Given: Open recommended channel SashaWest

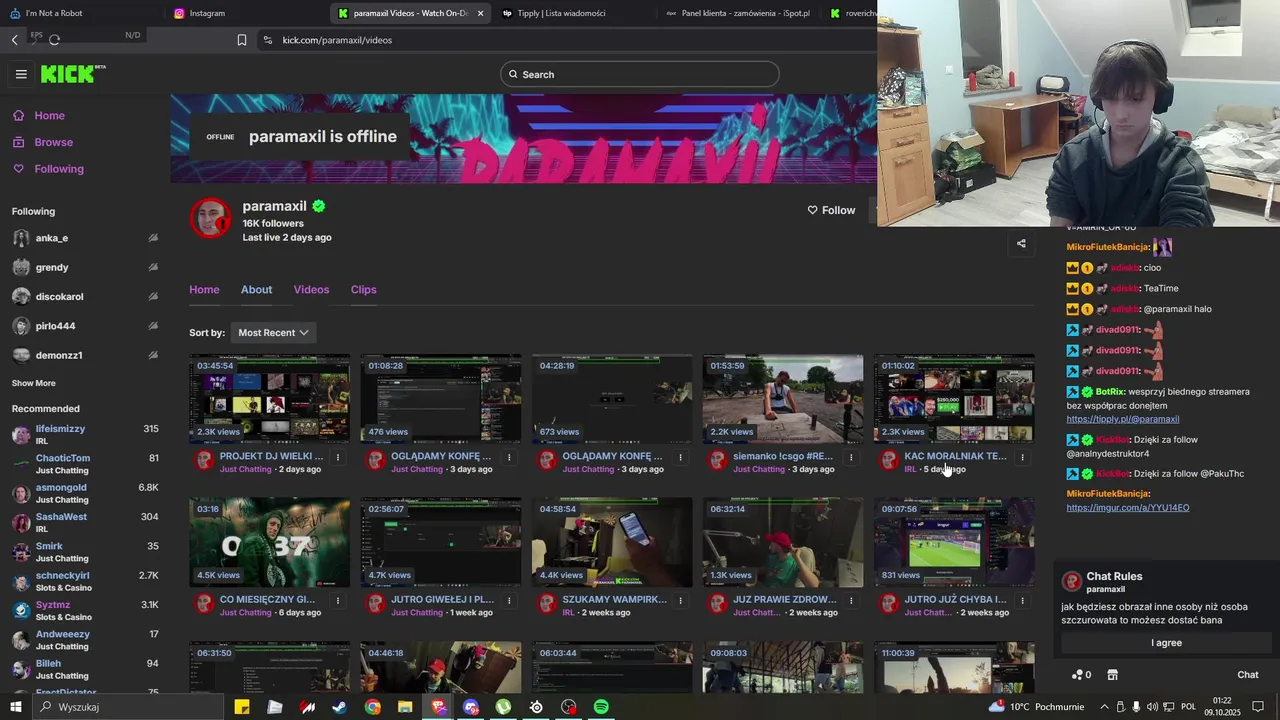Looking at the screenshot, I should click(85, 523).
